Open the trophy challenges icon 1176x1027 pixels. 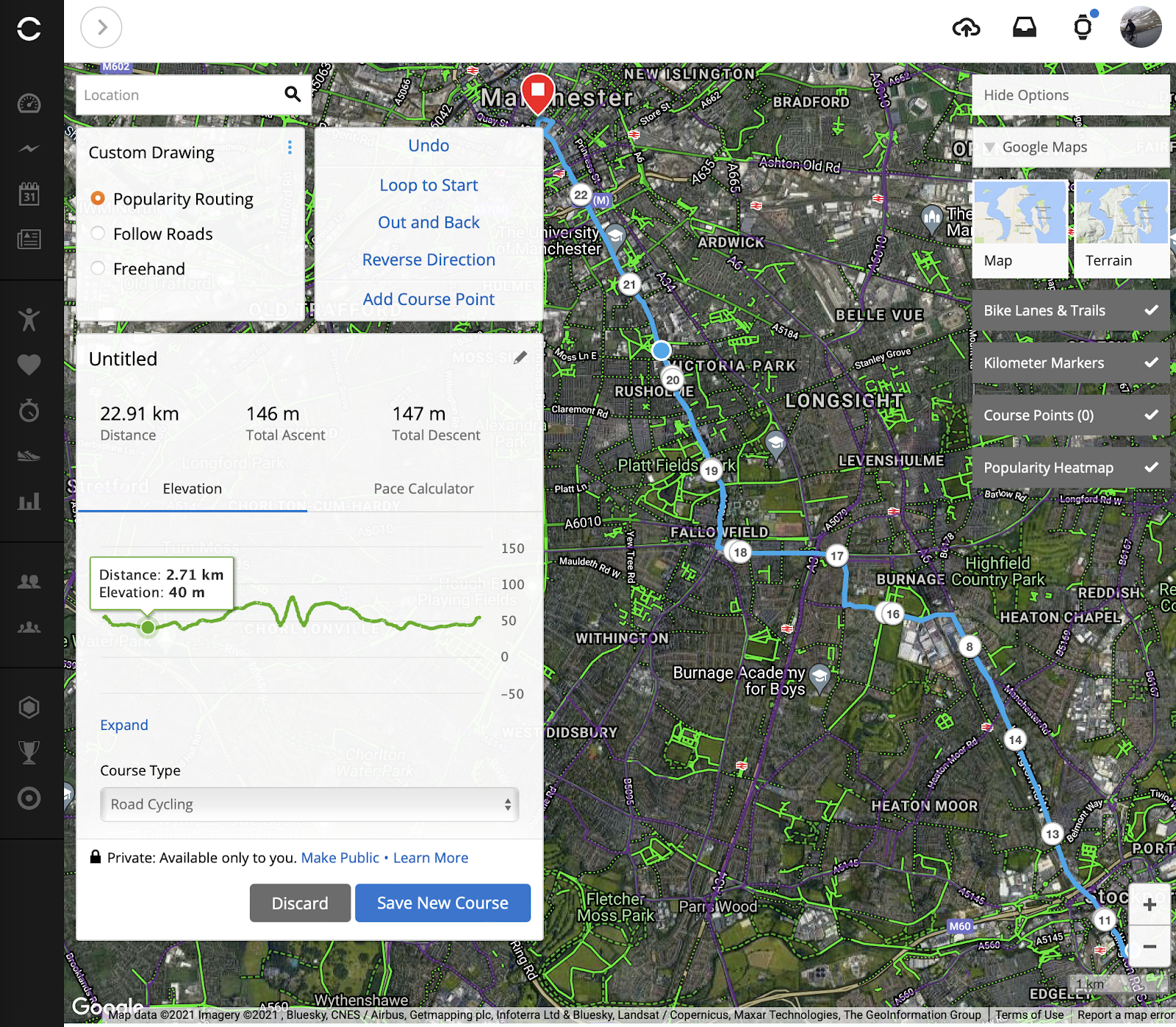click(x=29, y=753)
